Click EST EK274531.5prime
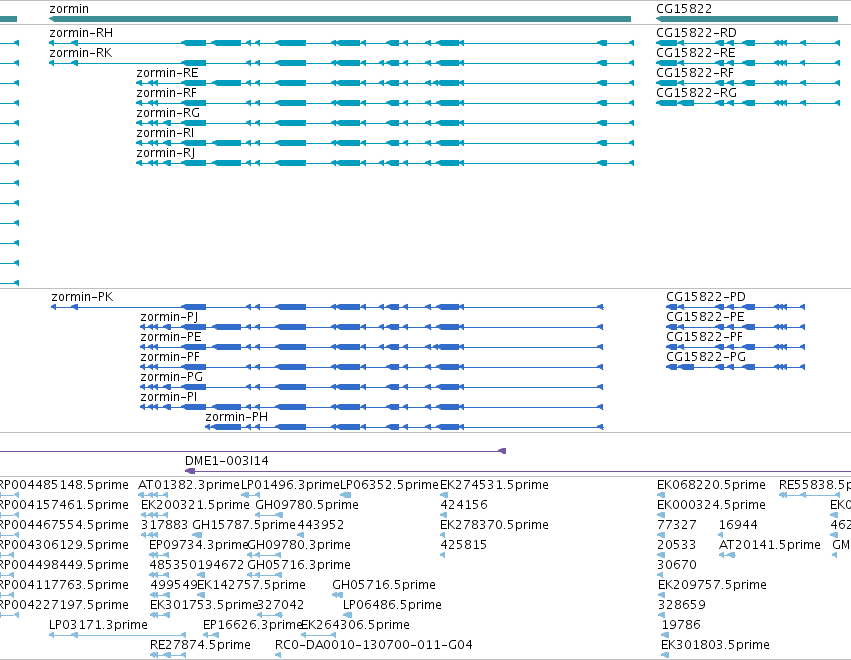This screenshot has width=851, height=660. [x=494, y=485]
